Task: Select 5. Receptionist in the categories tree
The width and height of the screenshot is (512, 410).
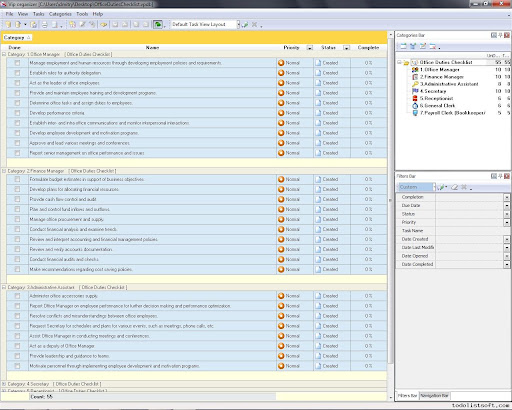Action: 436,98
